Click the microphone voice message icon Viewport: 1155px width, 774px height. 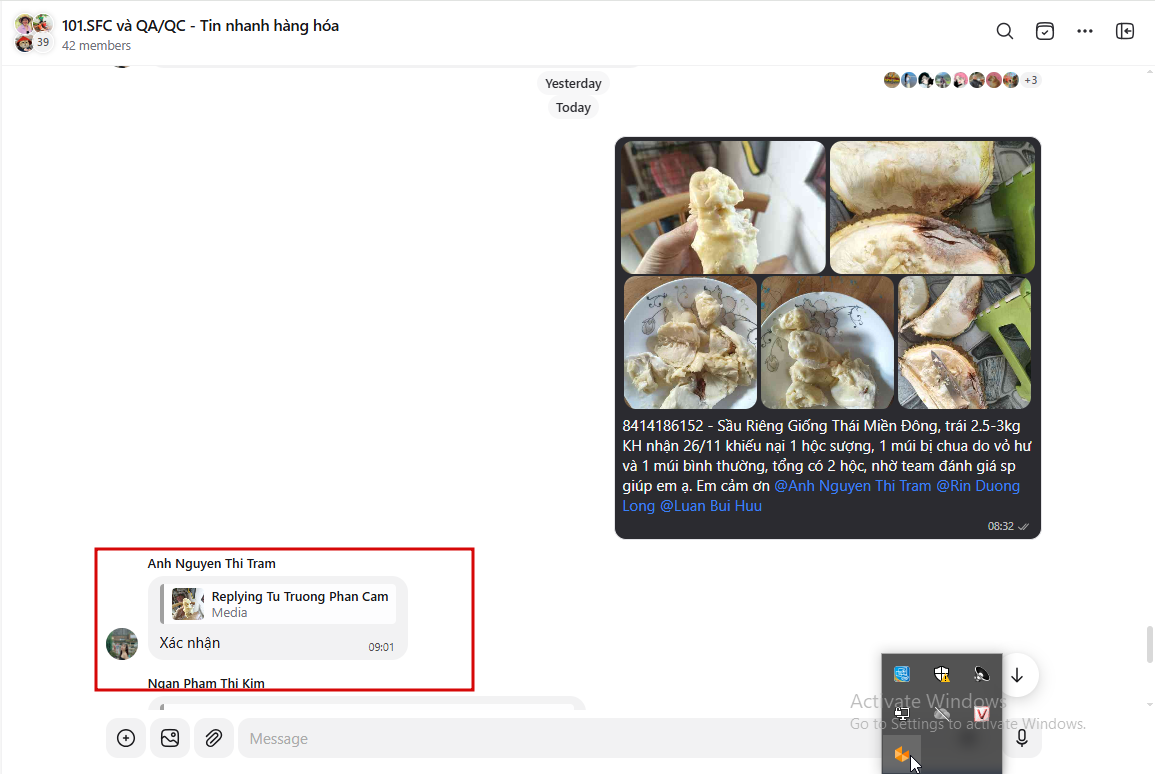click(x=1022, y=738)
